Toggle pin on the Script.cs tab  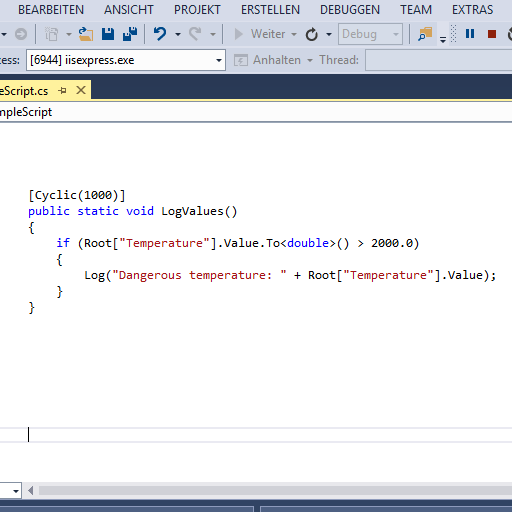pos(62,90)
